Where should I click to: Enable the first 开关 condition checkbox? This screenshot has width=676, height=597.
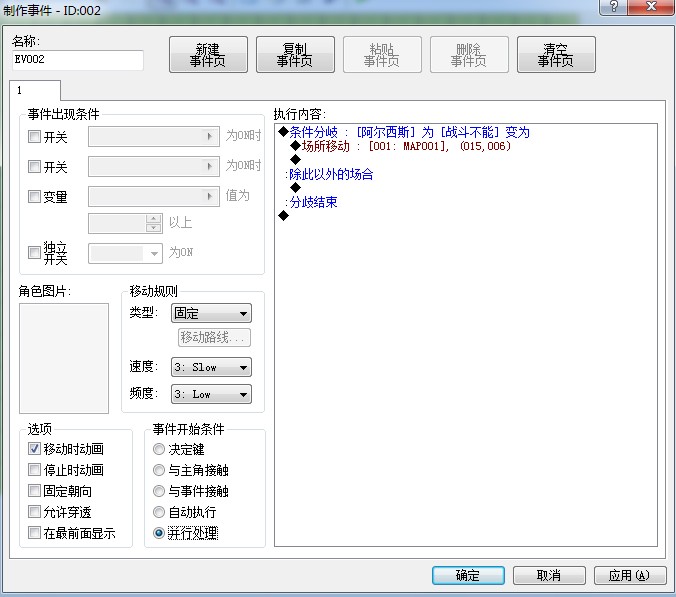34,137
